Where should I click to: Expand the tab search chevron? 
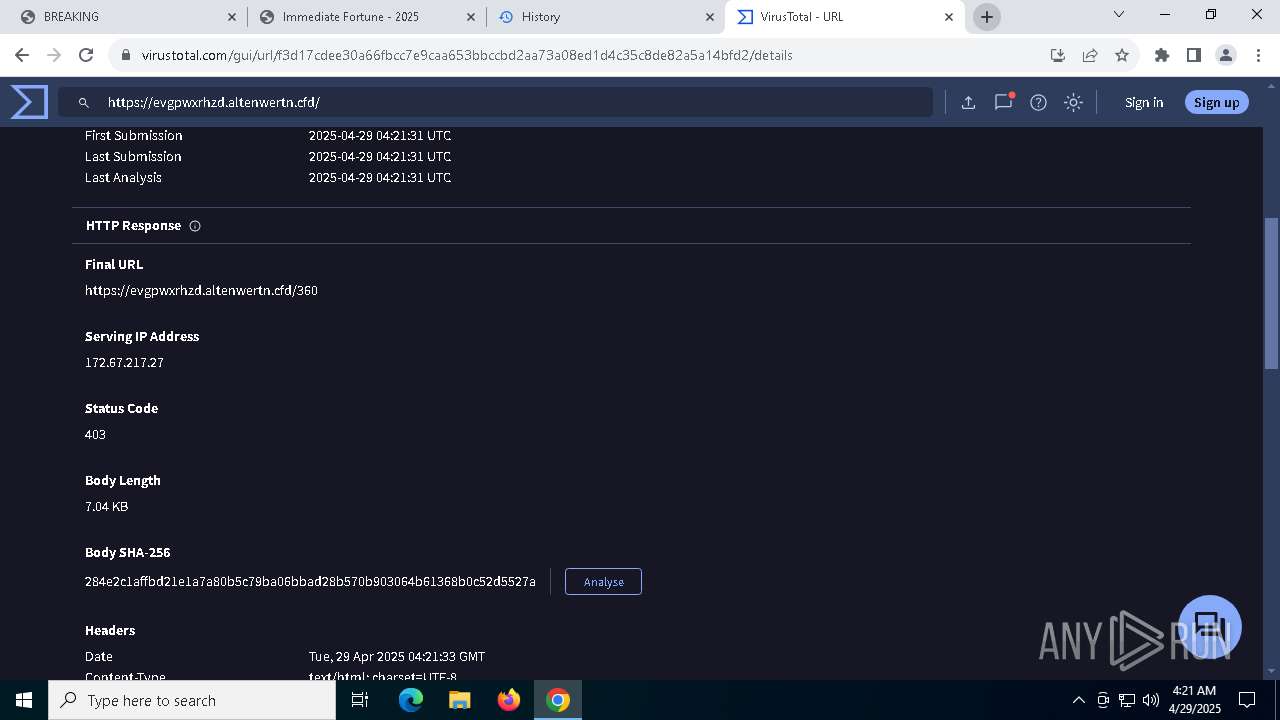pos(1119,14)
